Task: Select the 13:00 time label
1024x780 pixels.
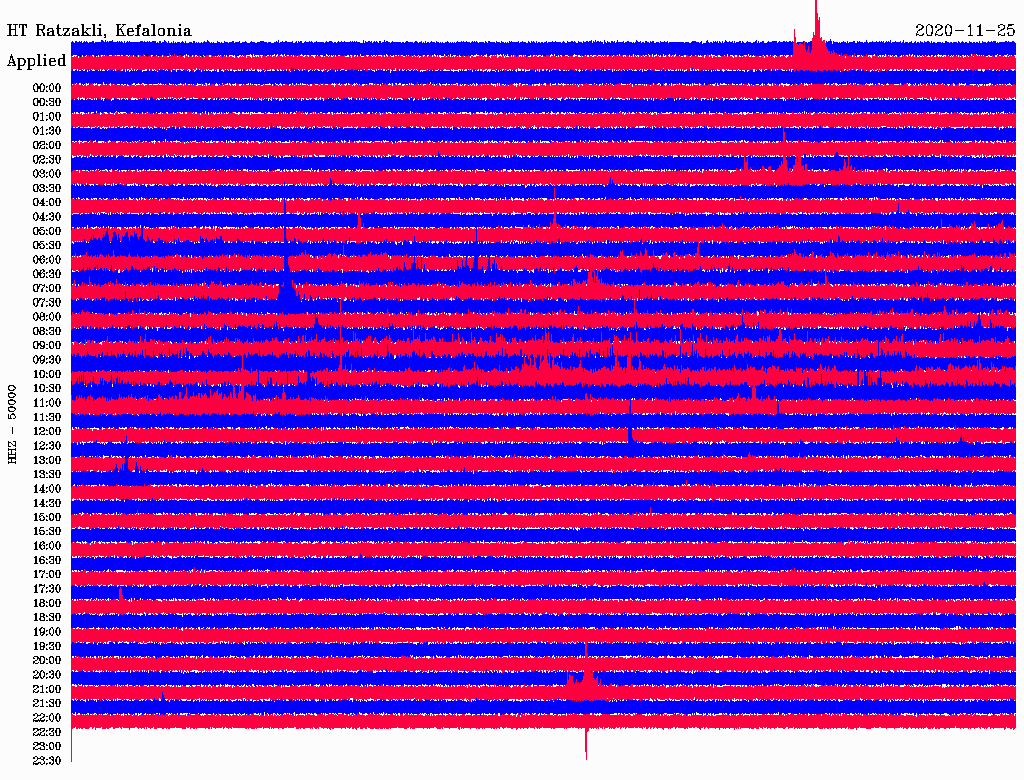Action: [x=47, y=461]
